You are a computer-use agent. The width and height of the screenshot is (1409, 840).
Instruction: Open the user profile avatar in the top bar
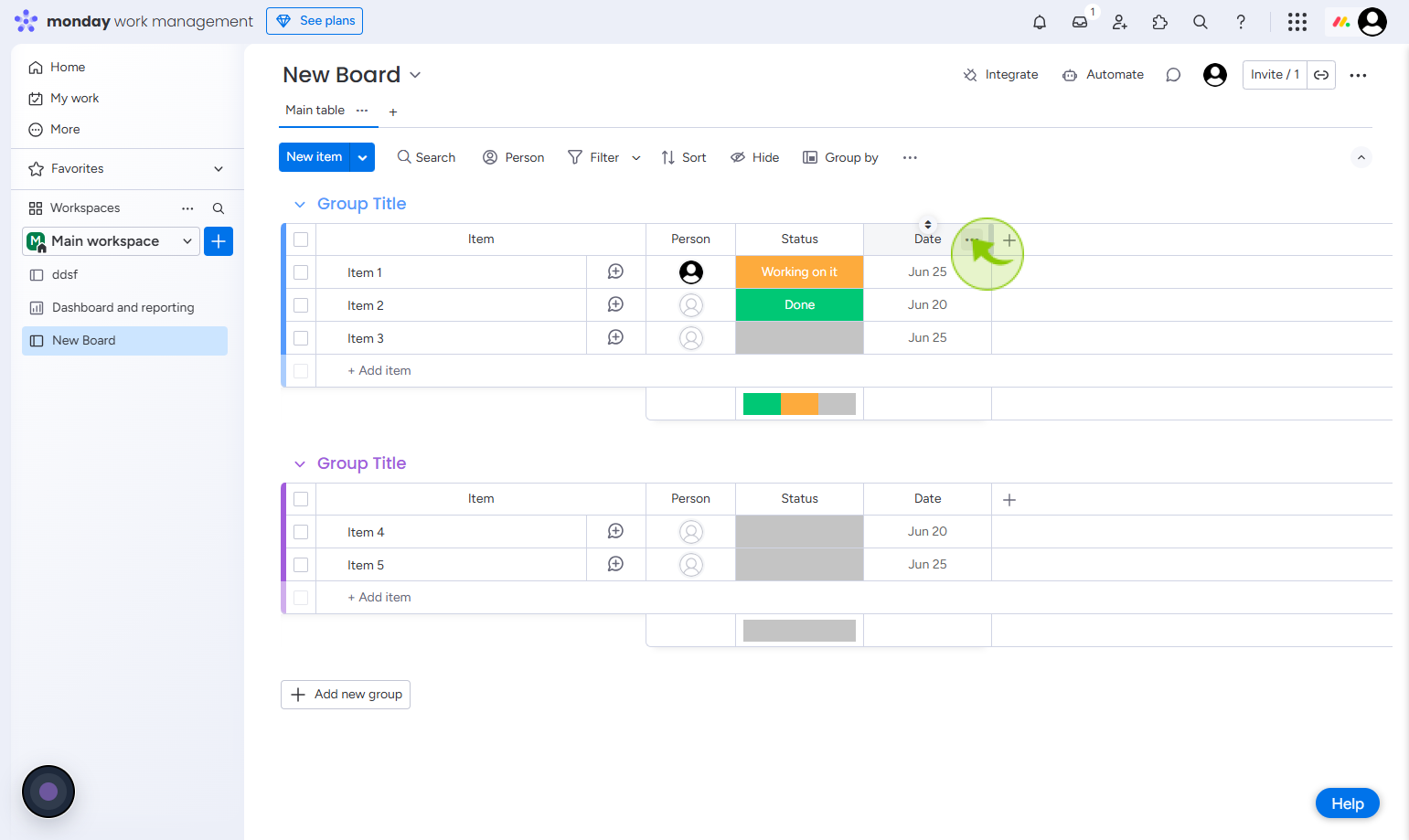[x=1372, y=22]
